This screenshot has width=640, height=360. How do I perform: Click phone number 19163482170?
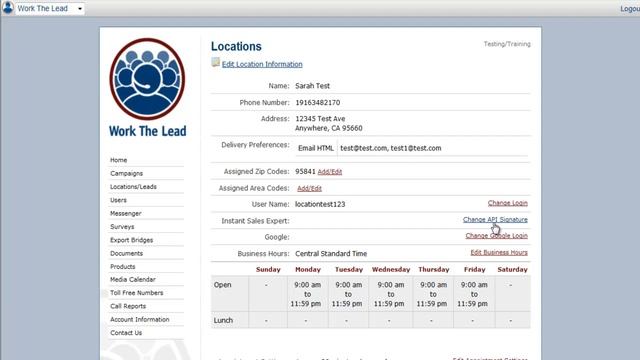pyautogui.click(x=318, y=102)
